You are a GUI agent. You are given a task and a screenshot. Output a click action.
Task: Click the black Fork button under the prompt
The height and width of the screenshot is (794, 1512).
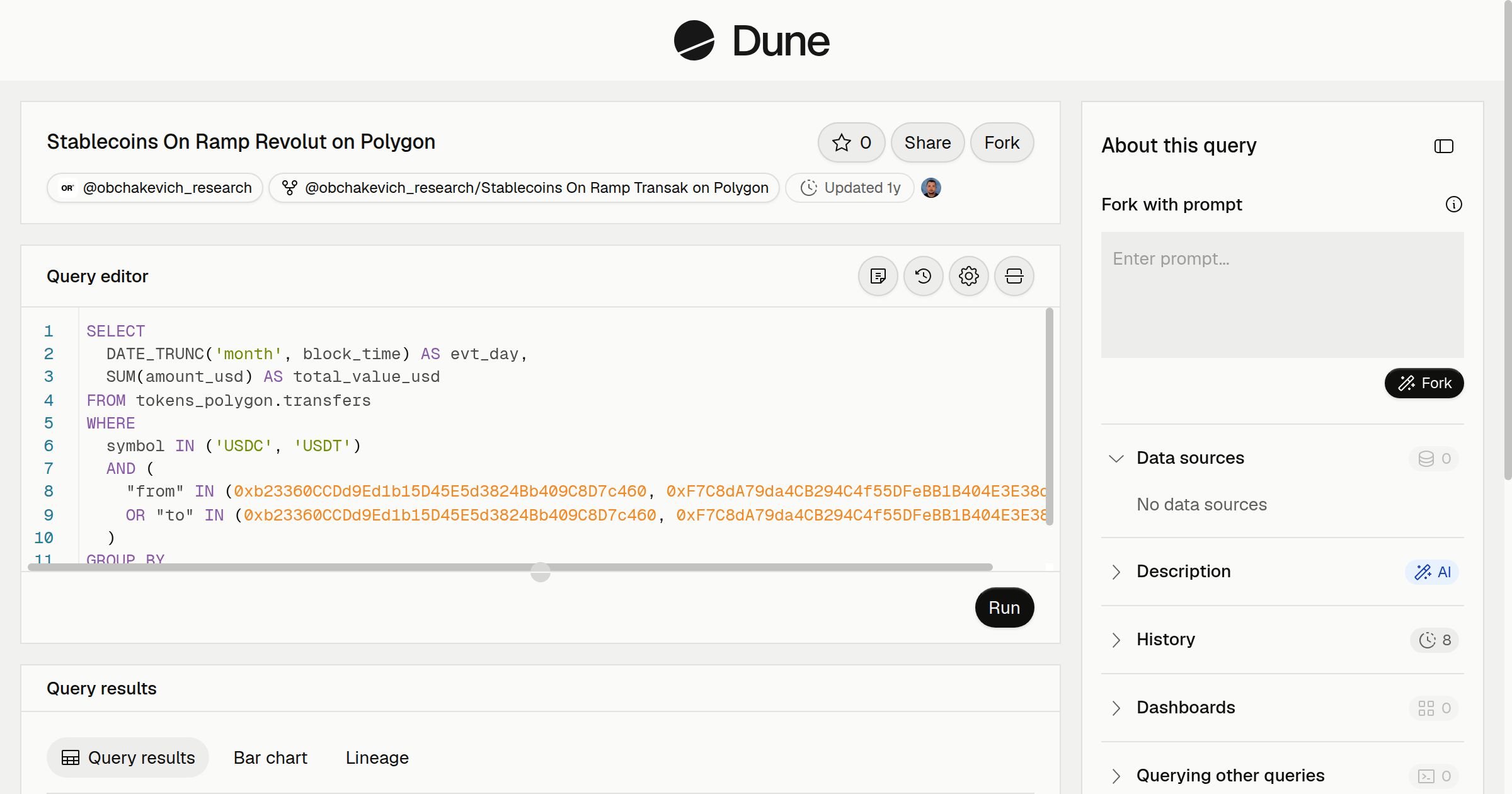click(x=1424, y=383)
